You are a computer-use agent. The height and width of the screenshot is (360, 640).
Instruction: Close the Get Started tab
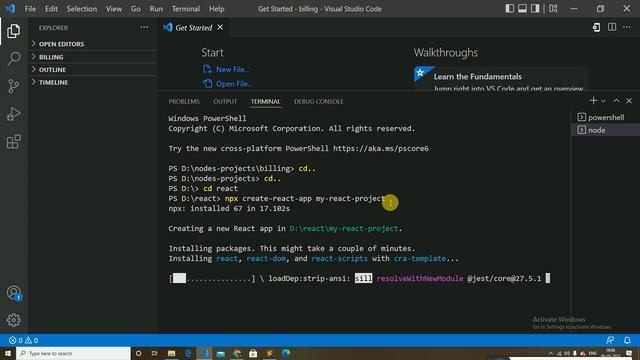point(220,27)
